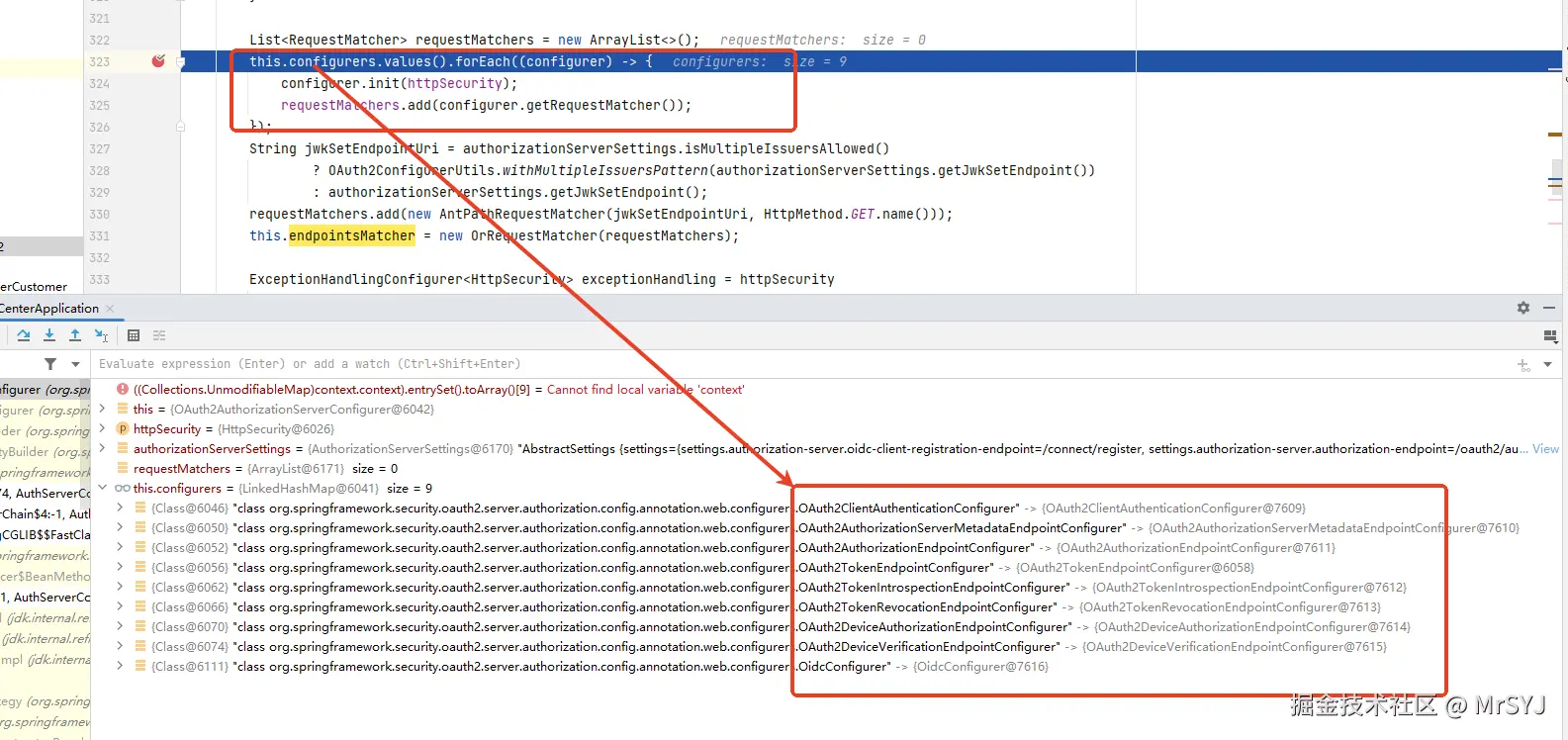The width and height of the screenshot is (1568, 740).
Task: Click the erCustomer item in the left panel
Action: pos(34,287)
